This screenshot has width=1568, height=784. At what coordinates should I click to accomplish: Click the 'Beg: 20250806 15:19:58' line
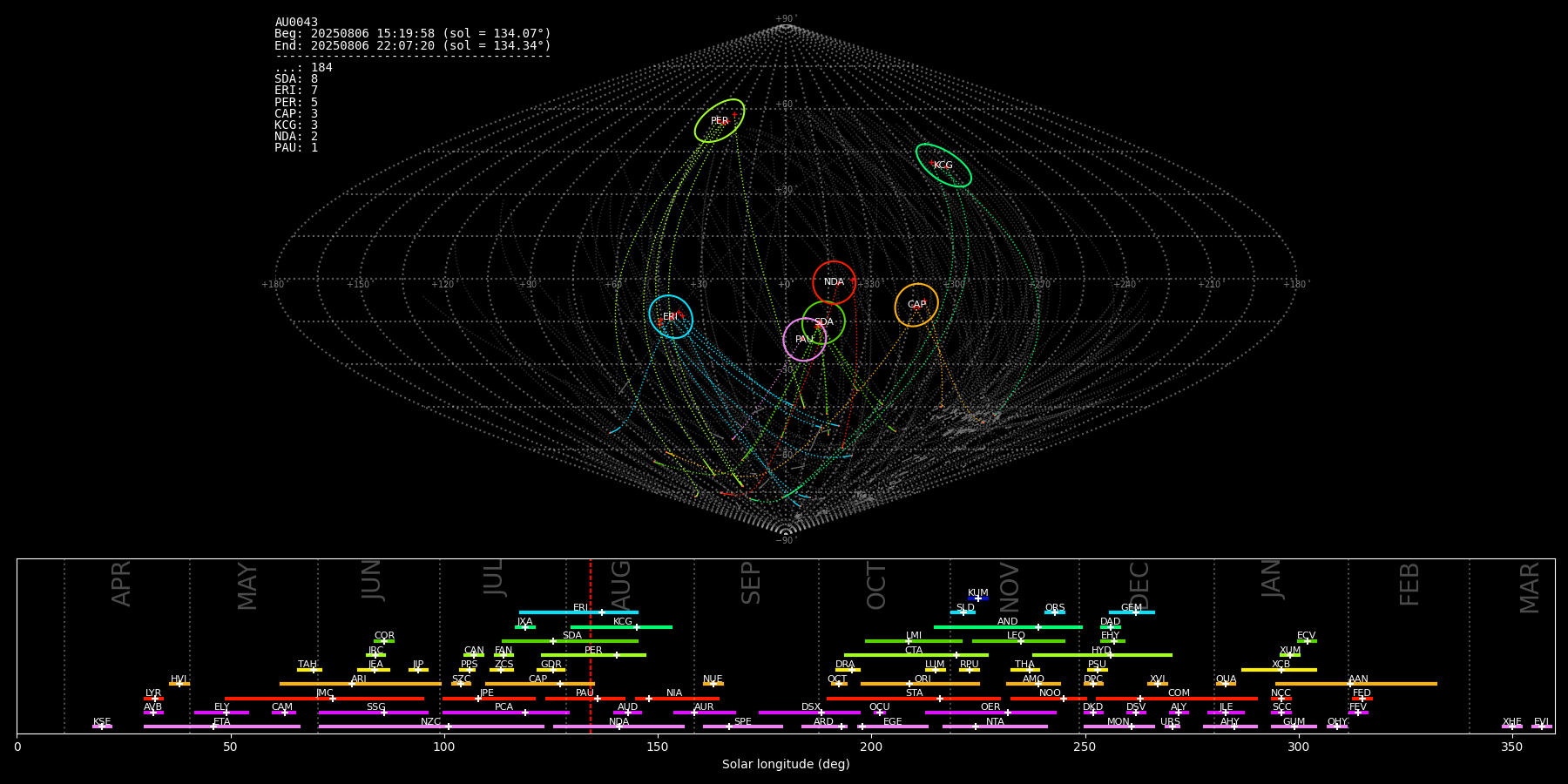tap(413, 34)
